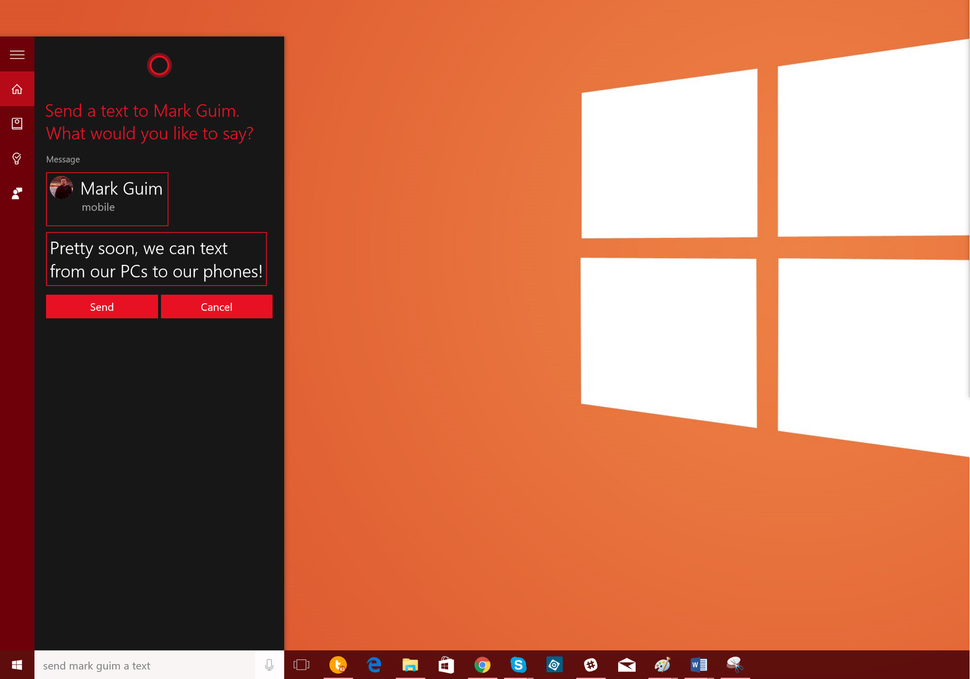Open Microsoft Word from the taskbar
Screen dimensions: 970x679
[698, 664]
